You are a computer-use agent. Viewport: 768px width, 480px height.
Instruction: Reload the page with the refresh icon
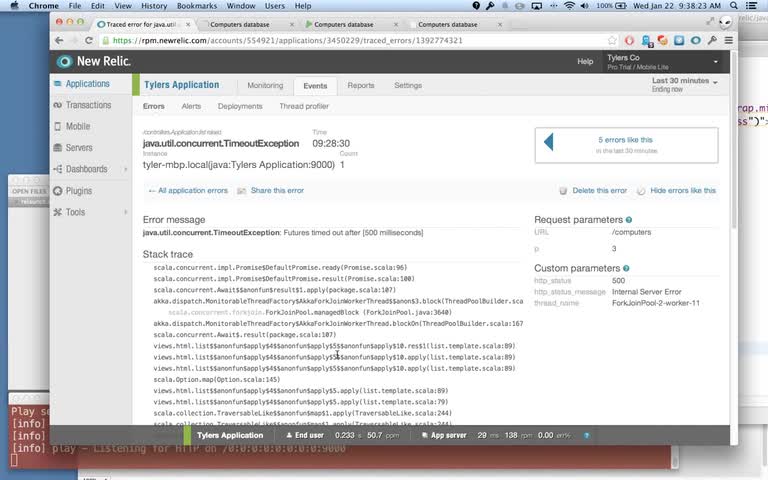tap(89, 41)
